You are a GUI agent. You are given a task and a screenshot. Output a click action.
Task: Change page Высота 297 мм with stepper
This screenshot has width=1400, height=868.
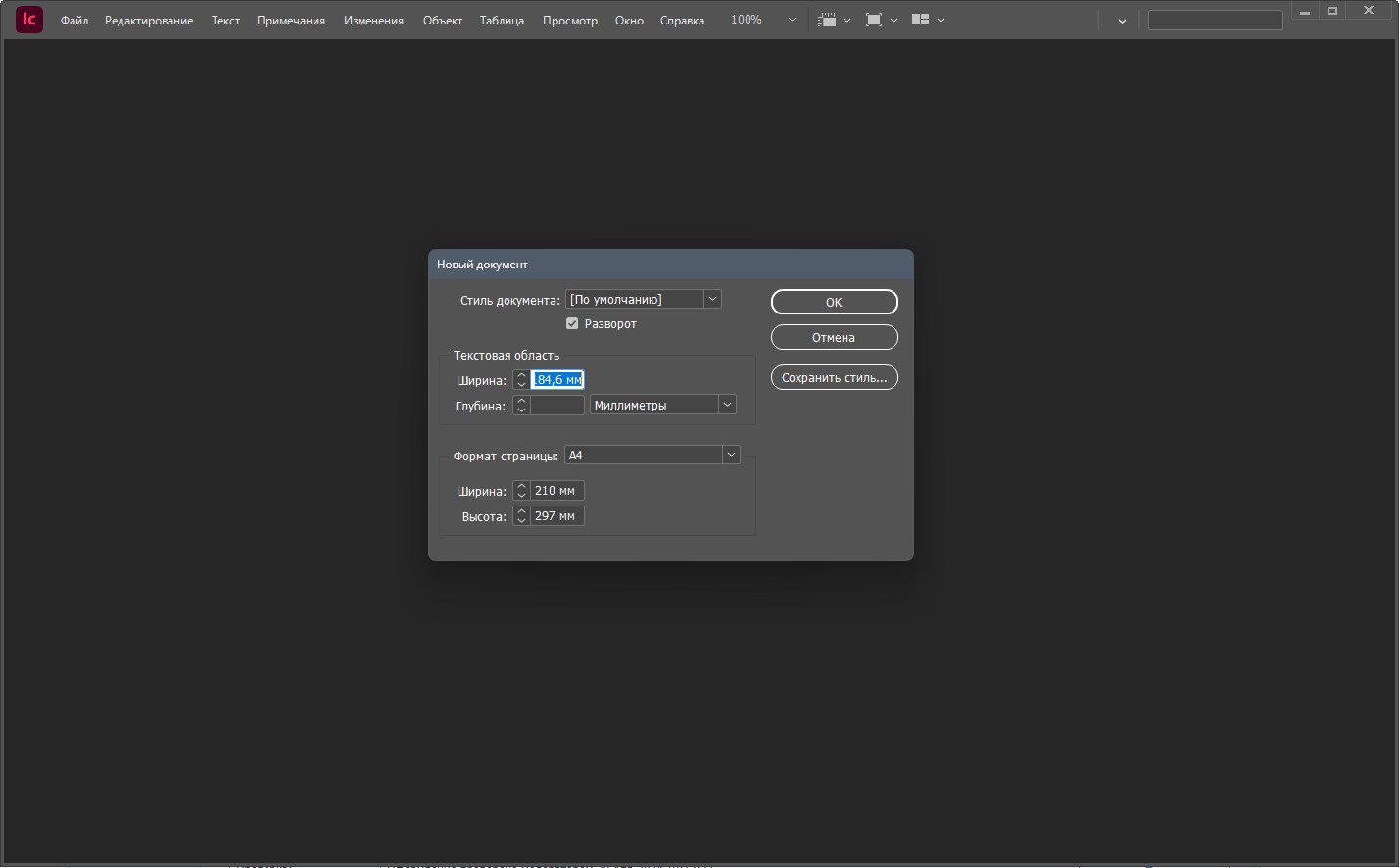point(521,516)
